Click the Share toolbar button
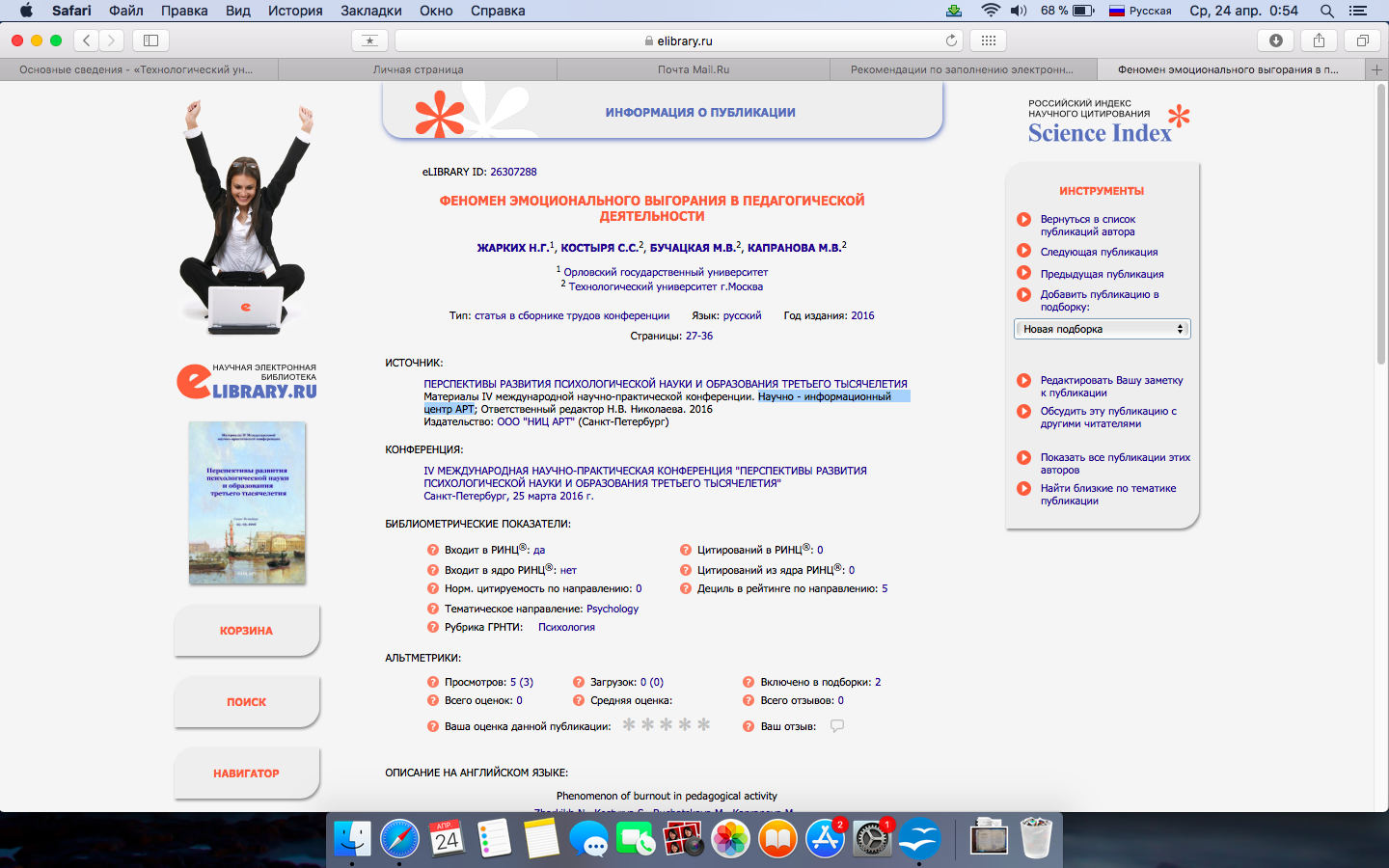This screenshot has height=868, width=1389. [1319, 41]
